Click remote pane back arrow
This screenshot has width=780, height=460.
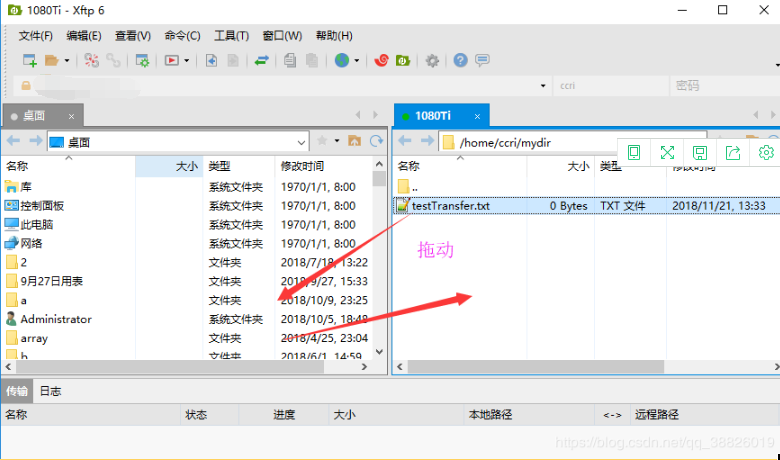click(405, 141)
